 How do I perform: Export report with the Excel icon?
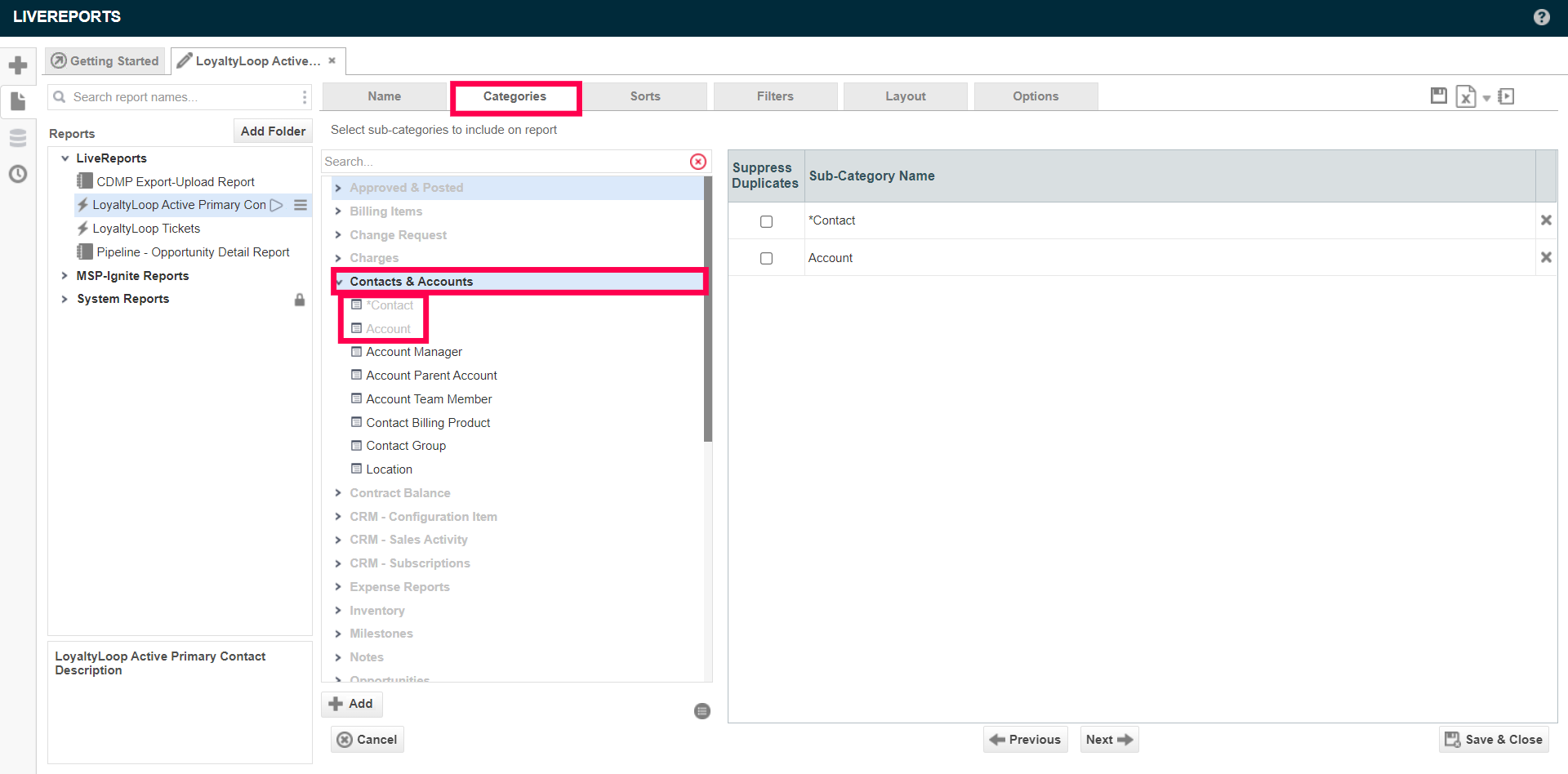pyautogui.click(x=1466, y=97)
